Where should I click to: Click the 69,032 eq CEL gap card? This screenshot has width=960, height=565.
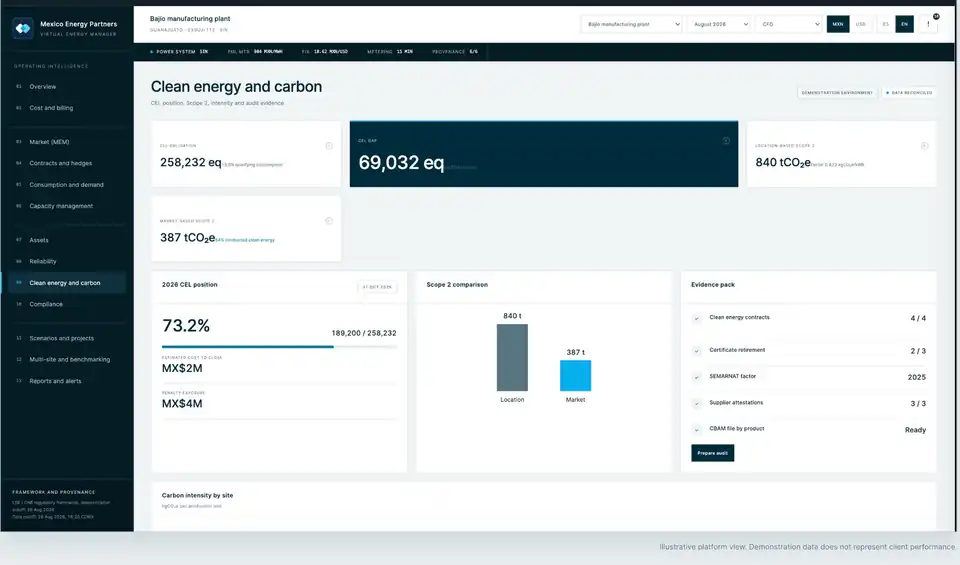(x=544, y=154)
